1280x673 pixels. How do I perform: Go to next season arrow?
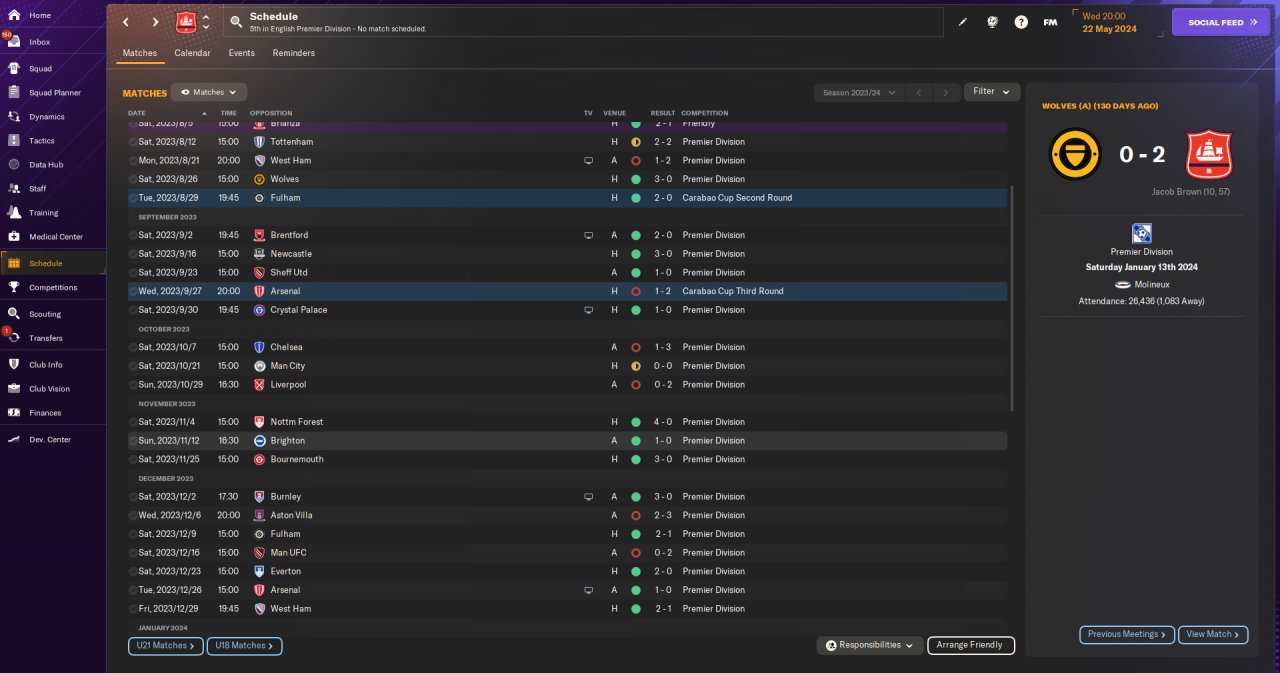(x=946, y=92)
